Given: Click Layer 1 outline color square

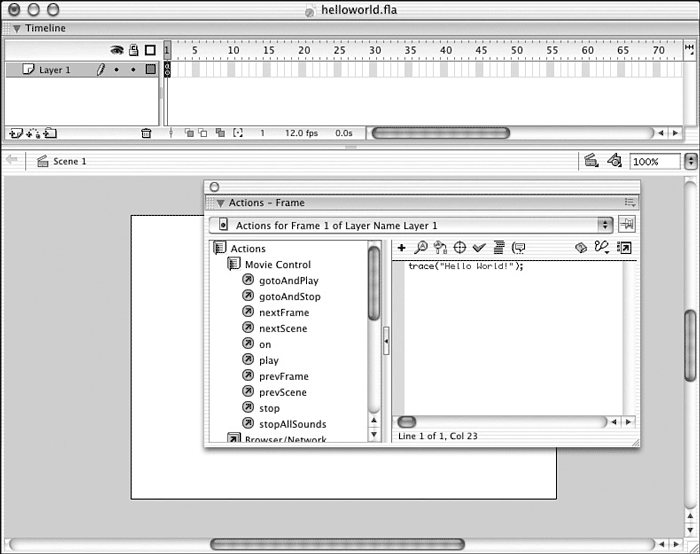Looking at the screenshot, I should pos(150,69).
